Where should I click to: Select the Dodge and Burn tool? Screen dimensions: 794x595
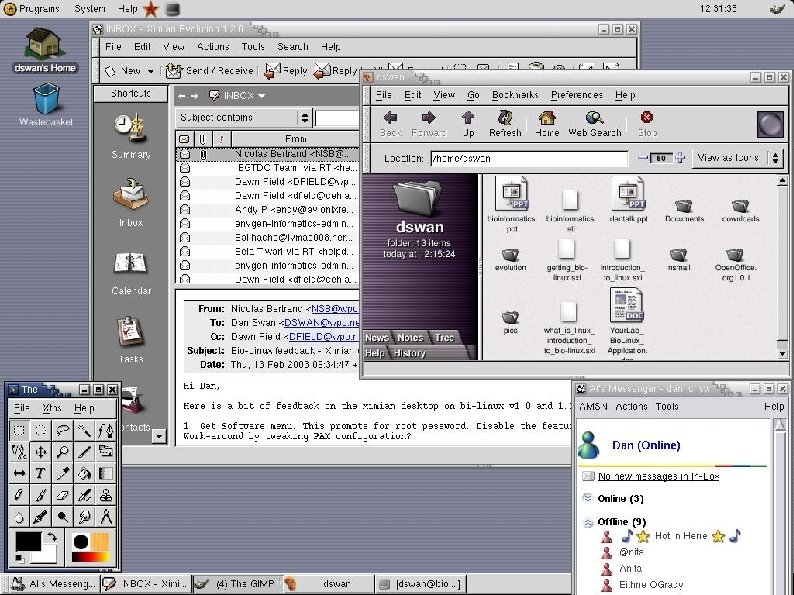point(62,517)
